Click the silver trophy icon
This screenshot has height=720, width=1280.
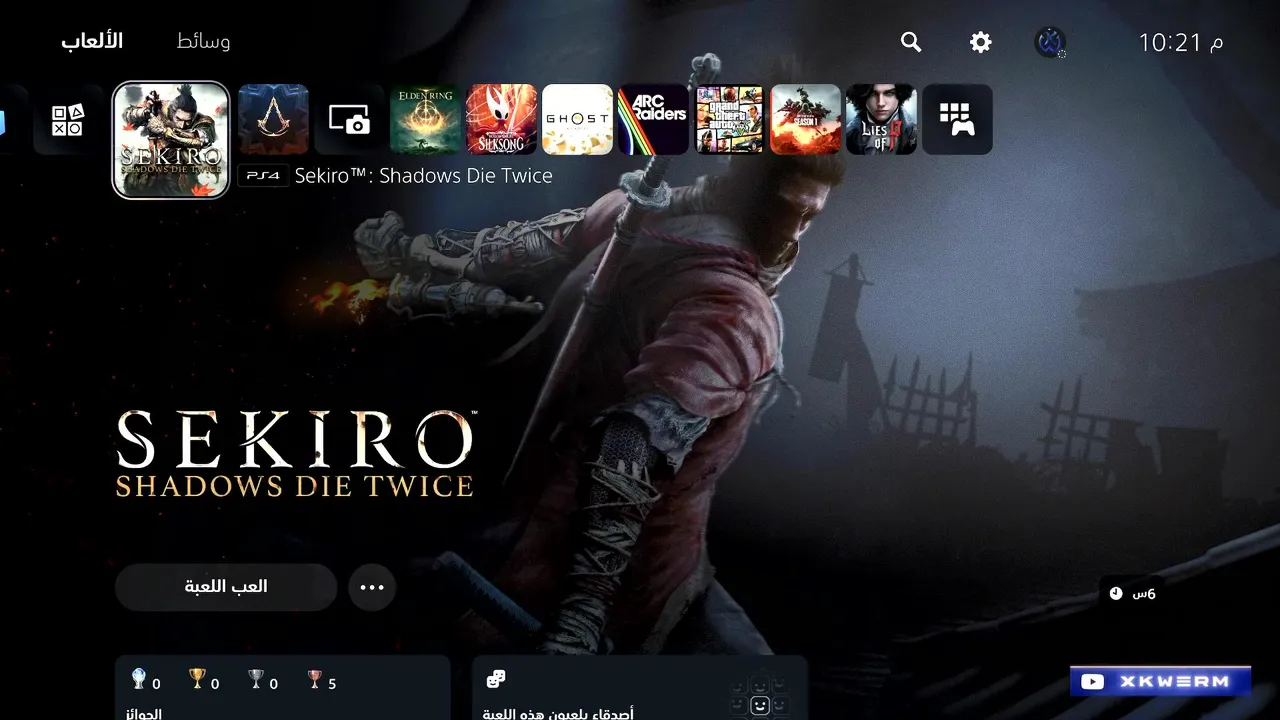click(256, 680)
